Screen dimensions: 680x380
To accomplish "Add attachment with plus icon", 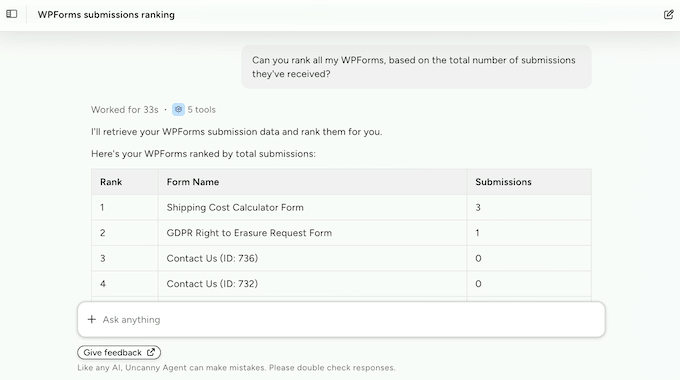I will [x=92, y=320].
